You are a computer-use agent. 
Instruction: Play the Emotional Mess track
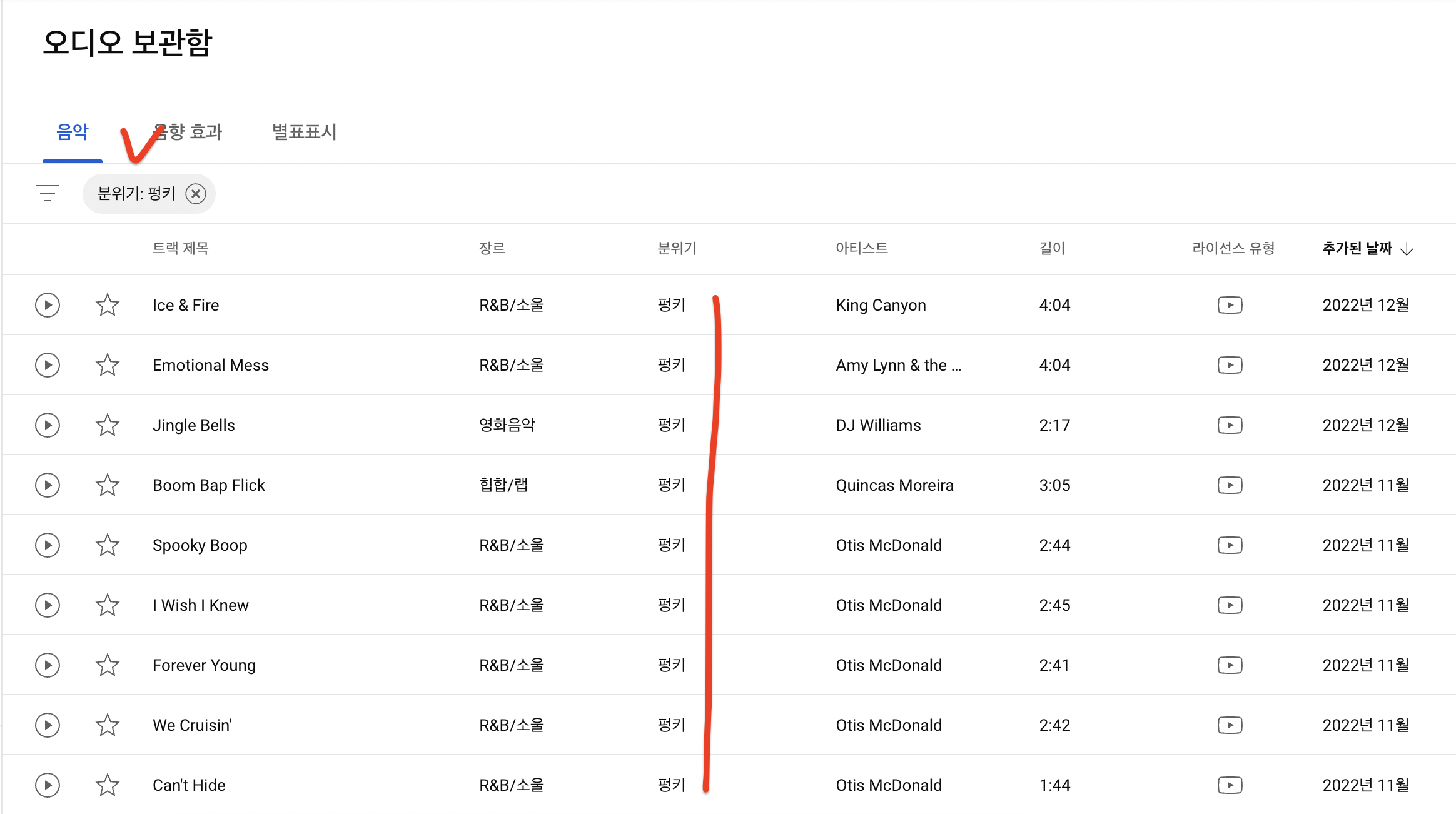(48, 365)
